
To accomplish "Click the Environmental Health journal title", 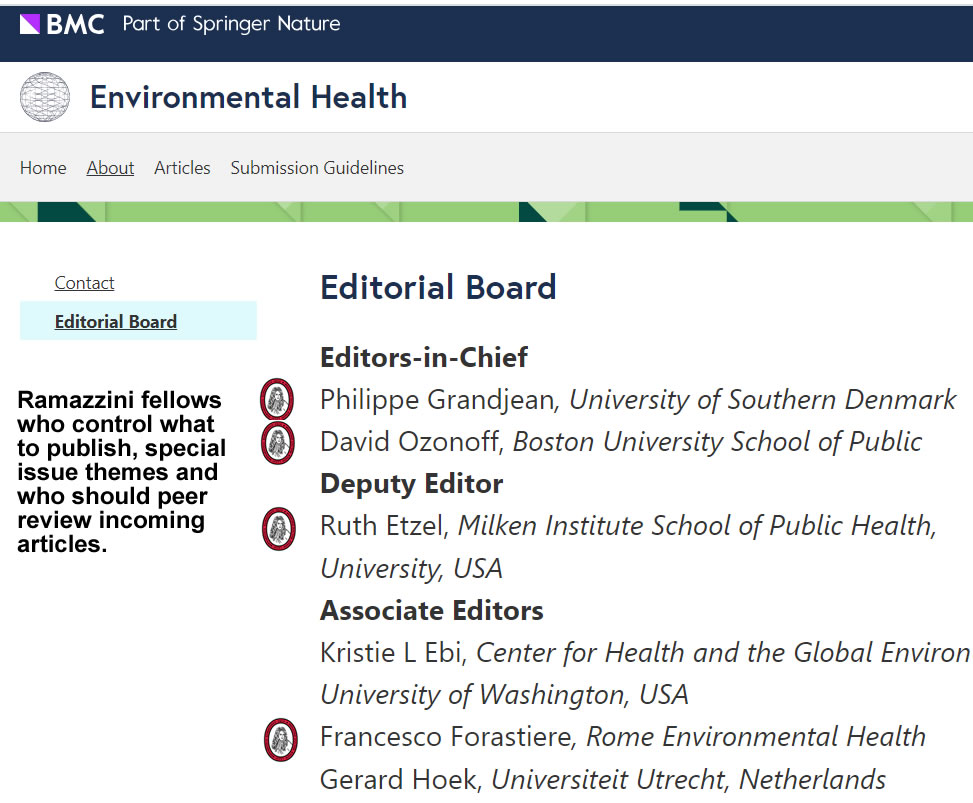I will (x=248, y=97).
